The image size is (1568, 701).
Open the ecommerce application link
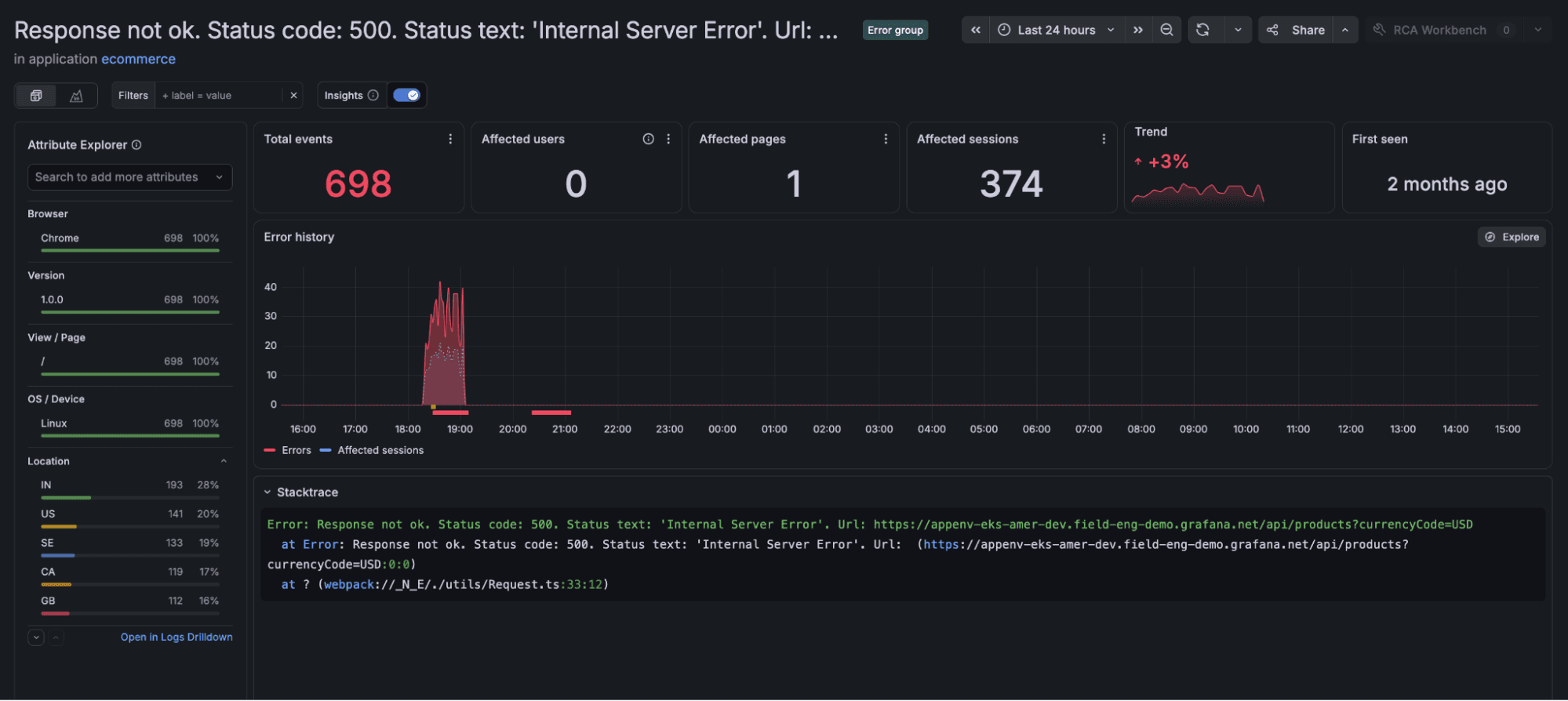pyautogui.click(x=138, y=59)
